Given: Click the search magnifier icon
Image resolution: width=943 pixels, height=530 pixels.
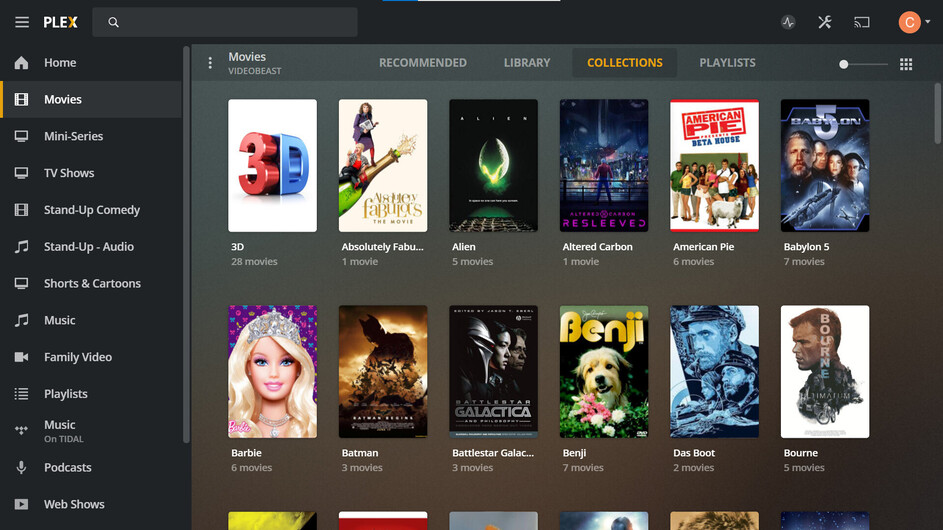Looking at the screenshot, I should [113, 22].
